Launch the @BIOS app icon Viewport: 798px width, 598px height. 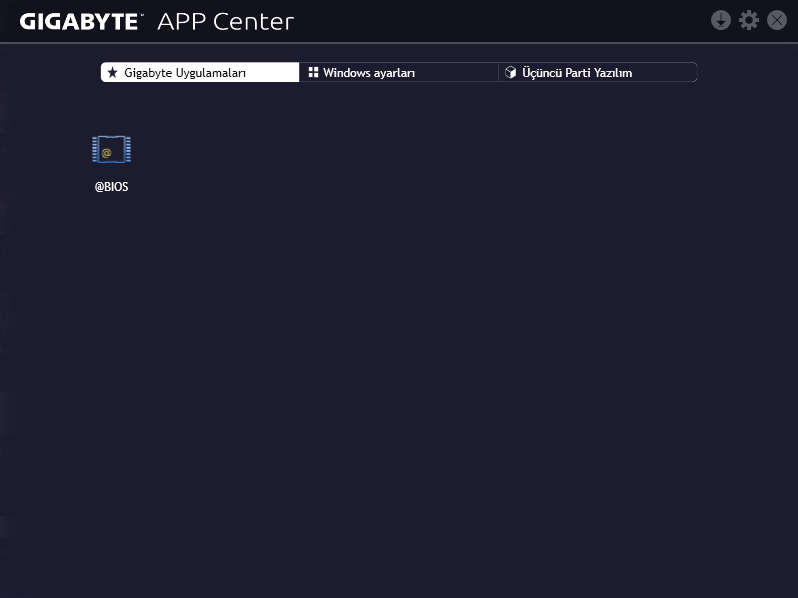[111, 150]
